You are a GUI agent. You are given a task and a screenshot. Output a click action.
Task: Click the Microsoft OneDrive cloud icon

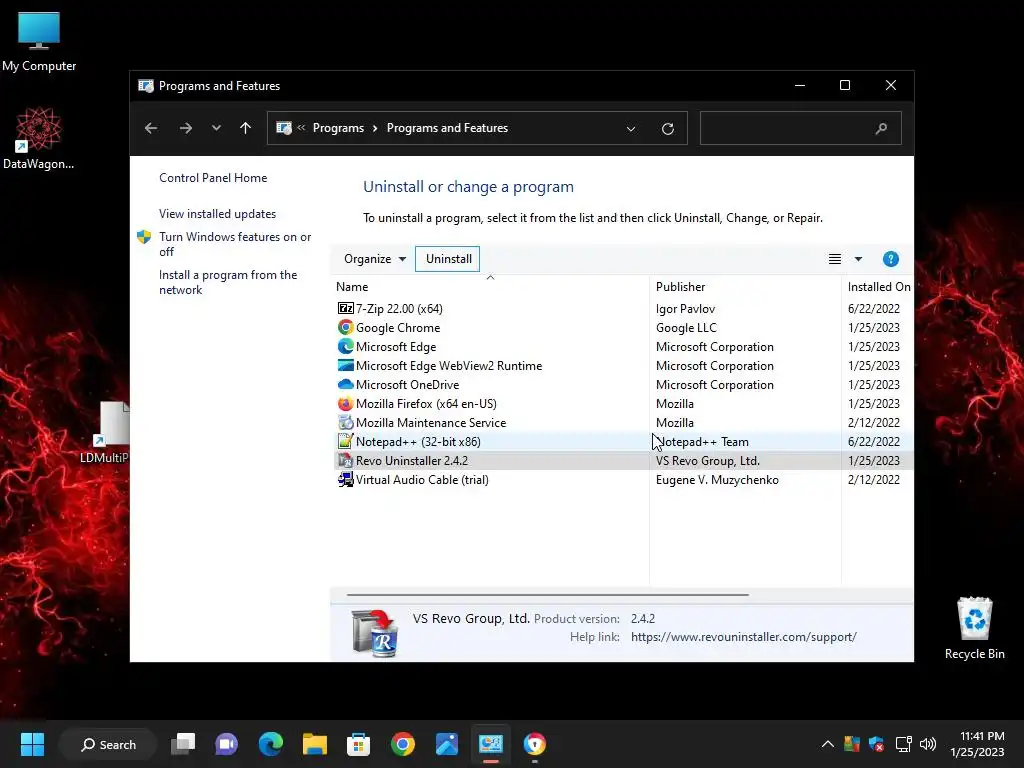tap(345, 384)
